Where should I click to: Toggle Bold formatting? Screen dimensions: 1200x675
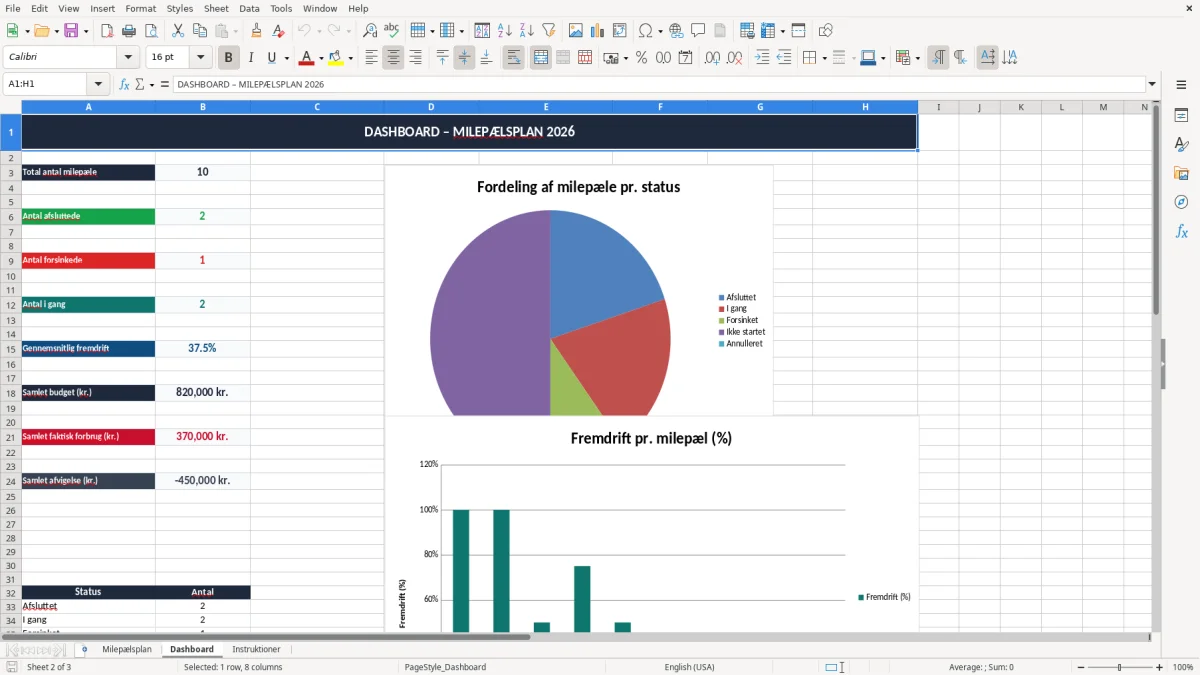click(x=229, y=58)
